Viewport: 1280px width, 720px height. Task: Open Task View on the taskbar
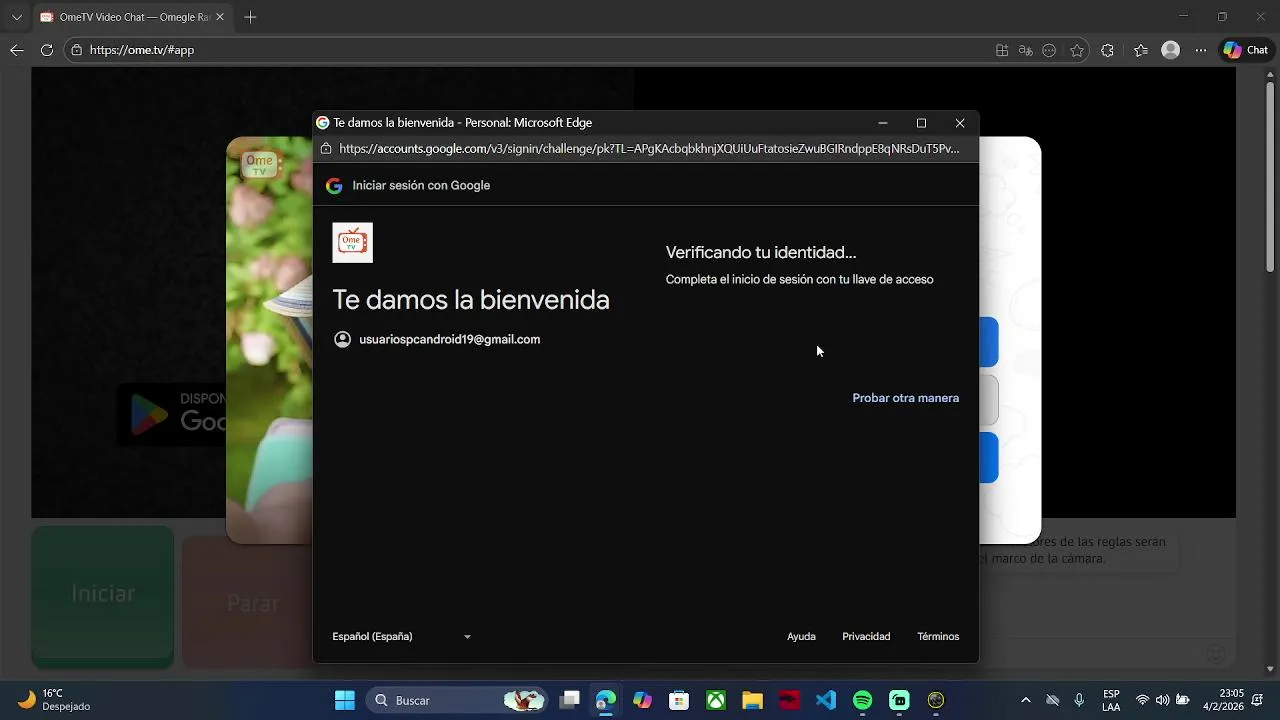570,700
